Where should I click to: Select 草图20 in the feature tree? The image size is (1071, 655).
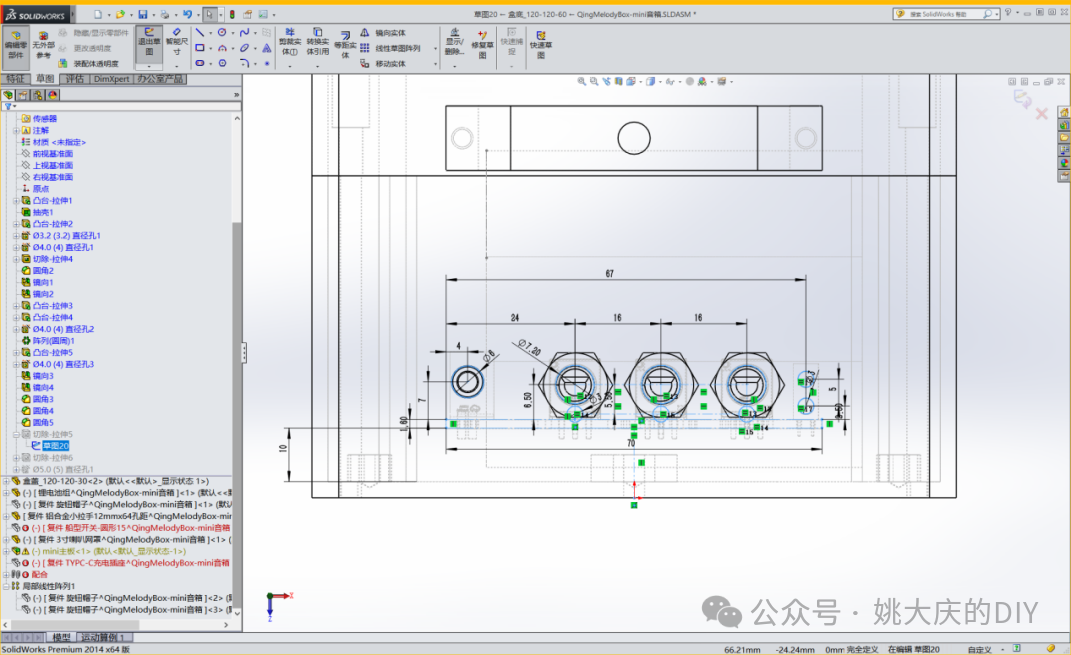tap(55, 446)
